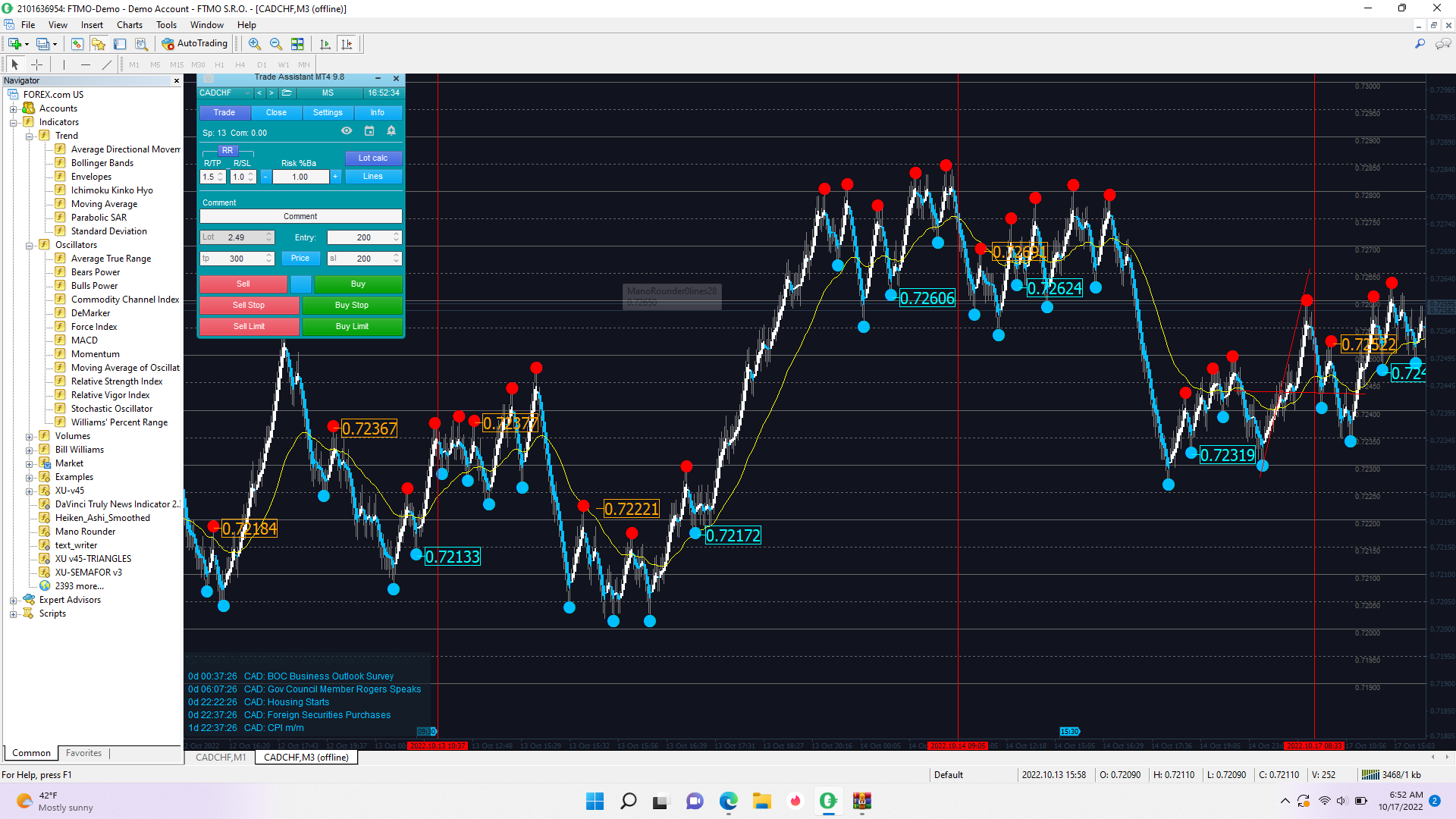The height and width of the screenshot is (819, 1456).
Task: Switch to the CADCHF,M1 chart tab
Action: (x=220, y=758)
